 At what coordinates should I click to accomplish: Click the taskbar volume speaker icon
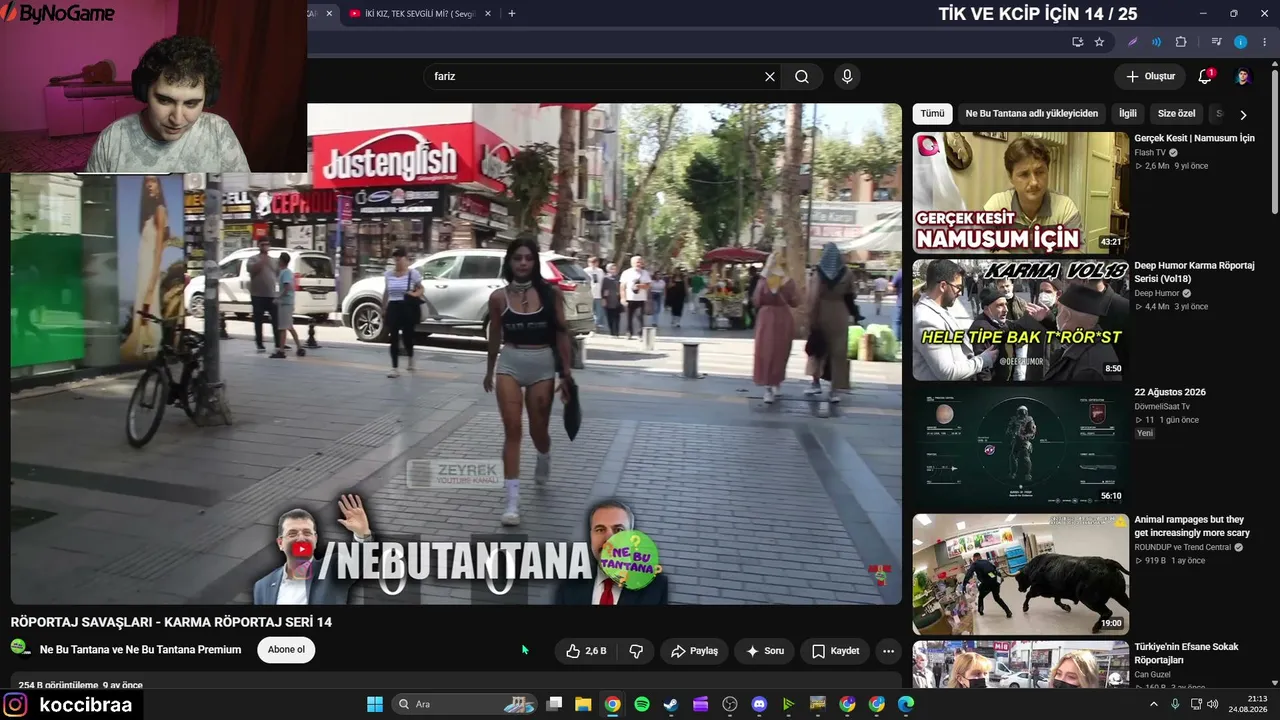[1213, 704]
